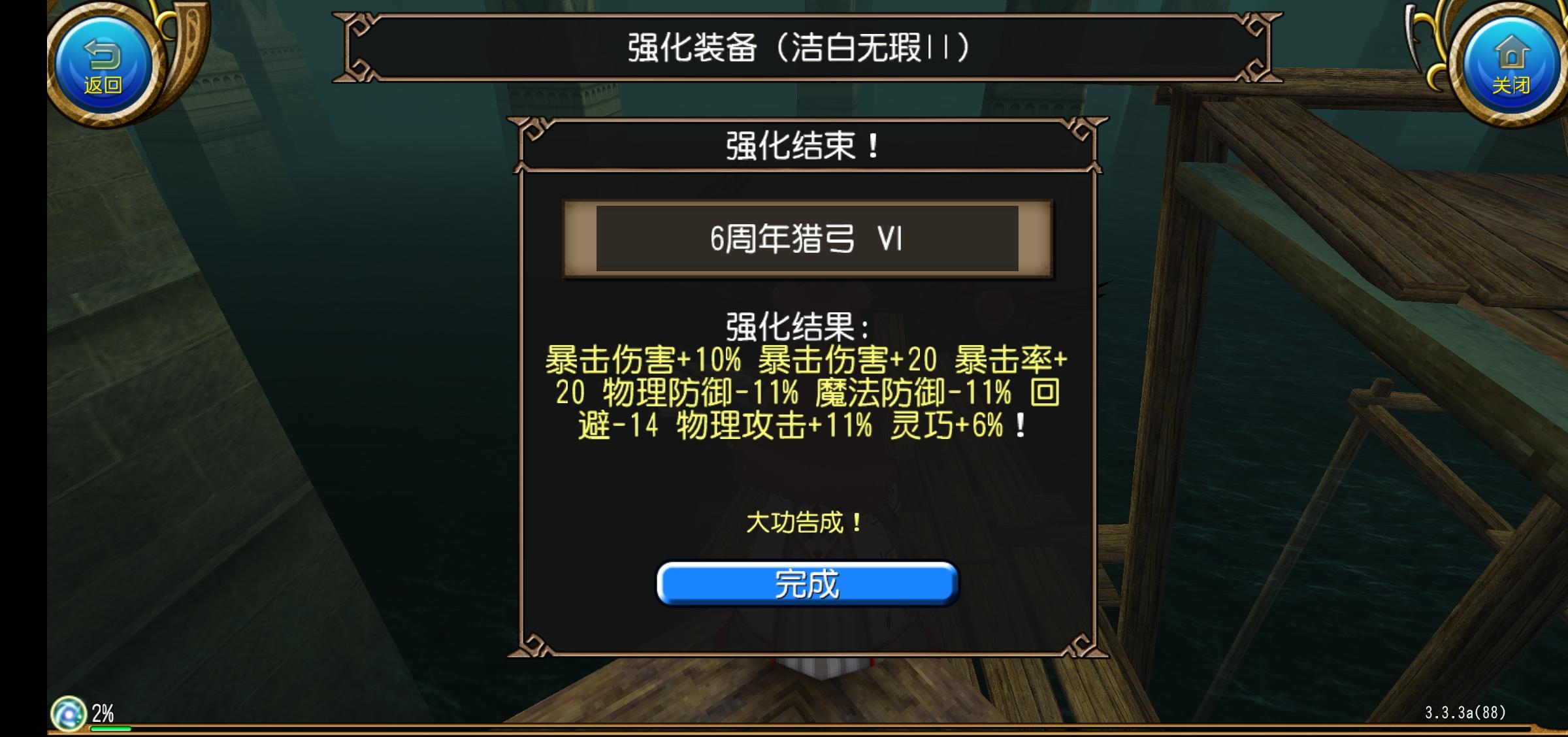
Task: Tap the 物理攻击+11% stat text
Action: coord(774,426)
